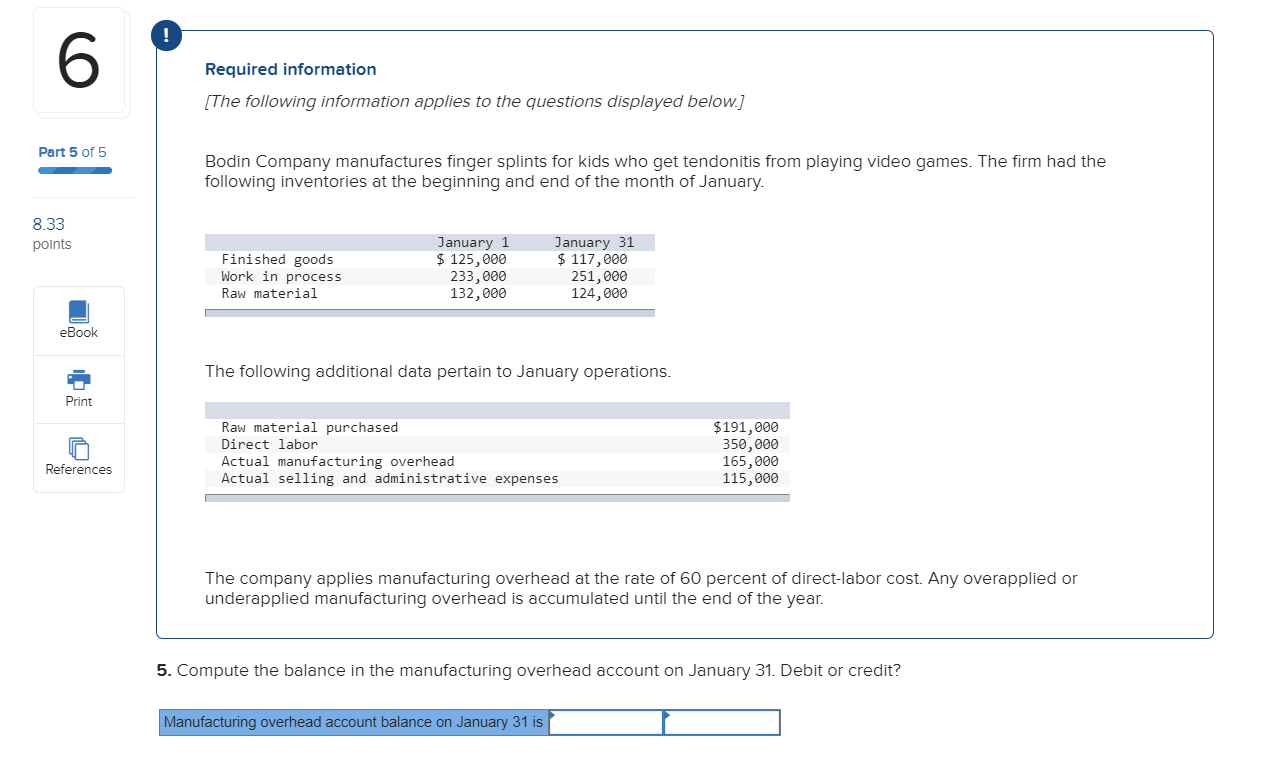This screenshot has height=769, width=1277.
Task: Click the question number 6 box
Action: click(x=79, y=61)
